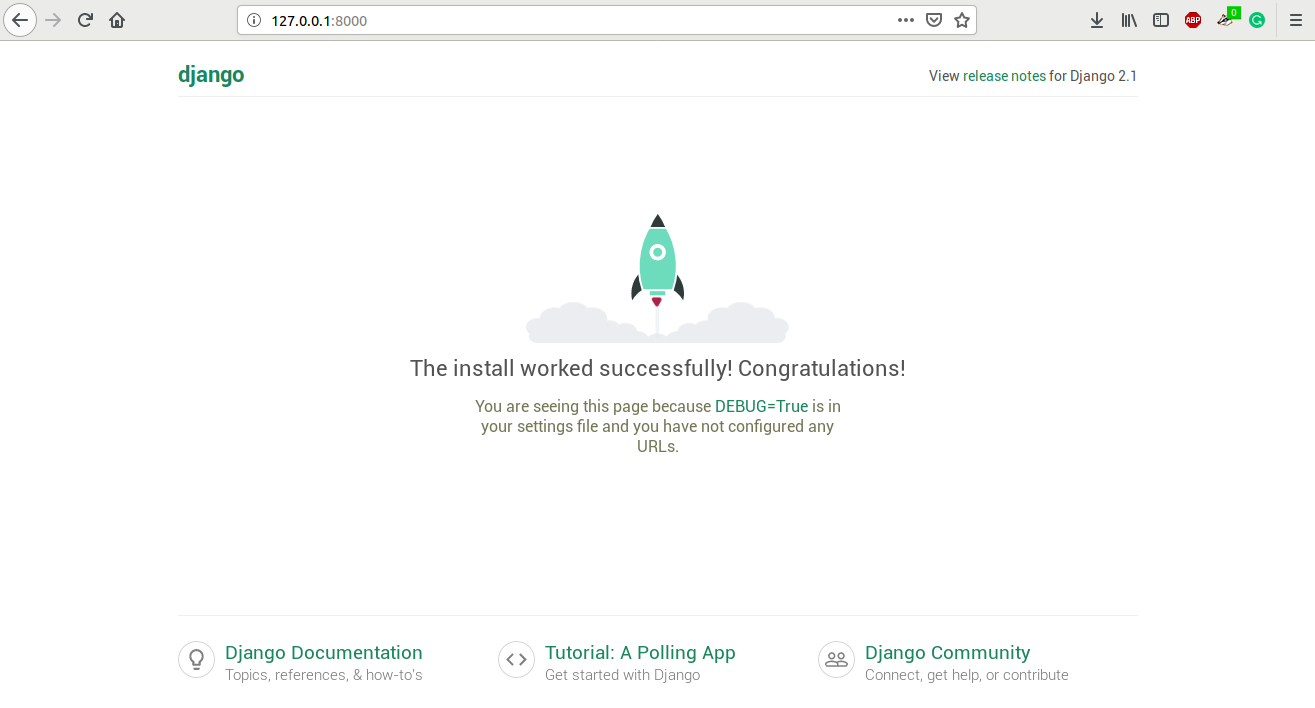Toggle the sidebar view
The image size is (1315, 708).
point(1161,20)
